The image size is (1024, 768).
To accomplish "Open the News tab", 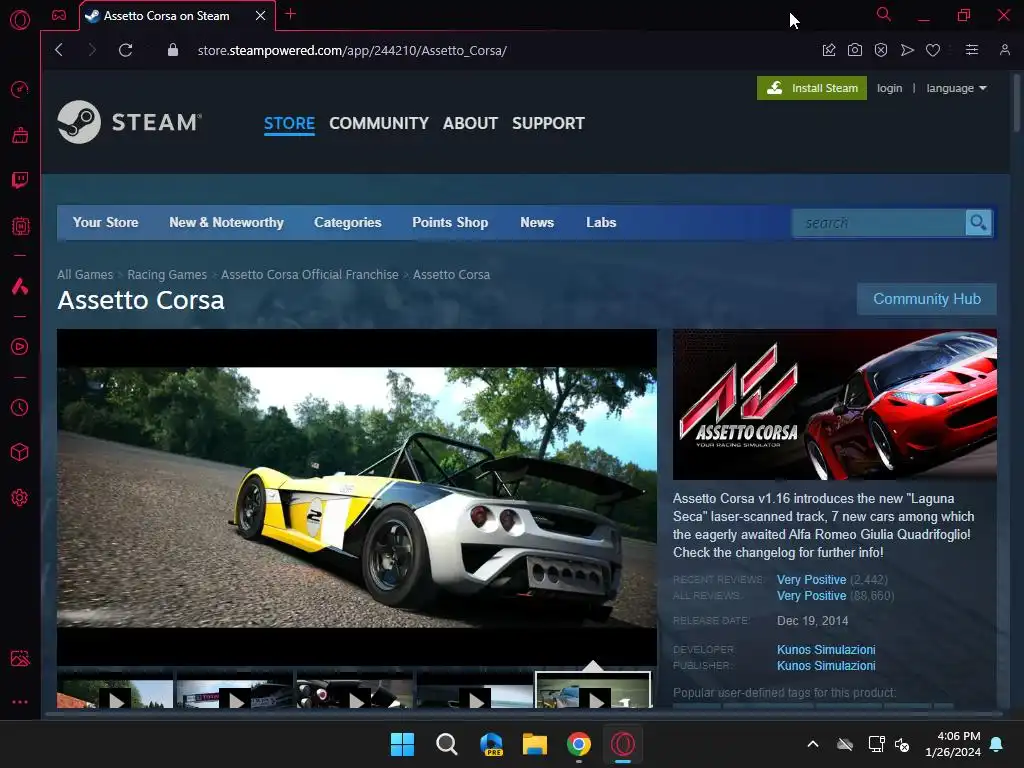I will (537, 223).
